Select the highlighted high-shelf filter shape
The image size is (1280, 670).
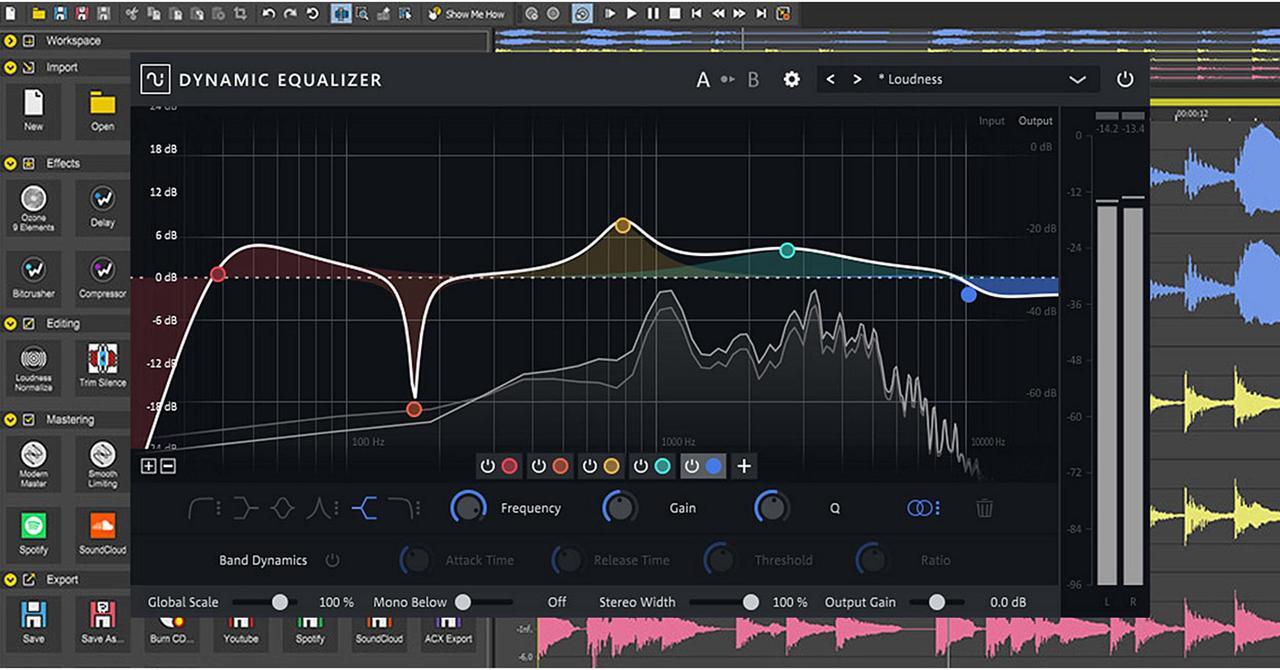[x=364, y=509]
